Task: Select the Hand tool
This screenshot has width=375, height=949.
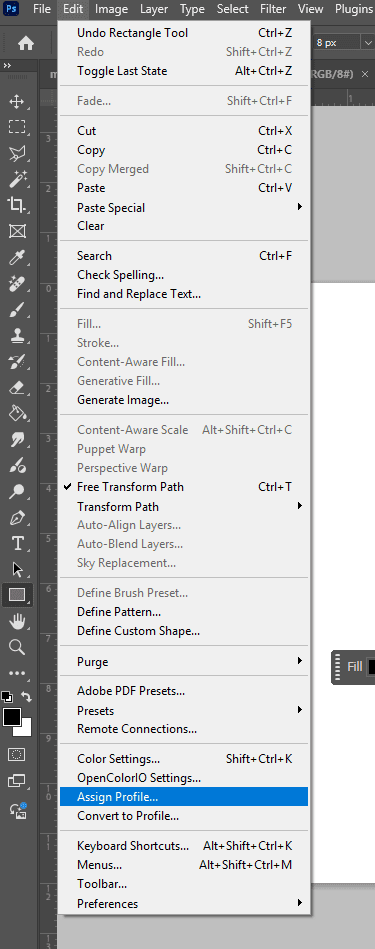Action: point(17,621)
